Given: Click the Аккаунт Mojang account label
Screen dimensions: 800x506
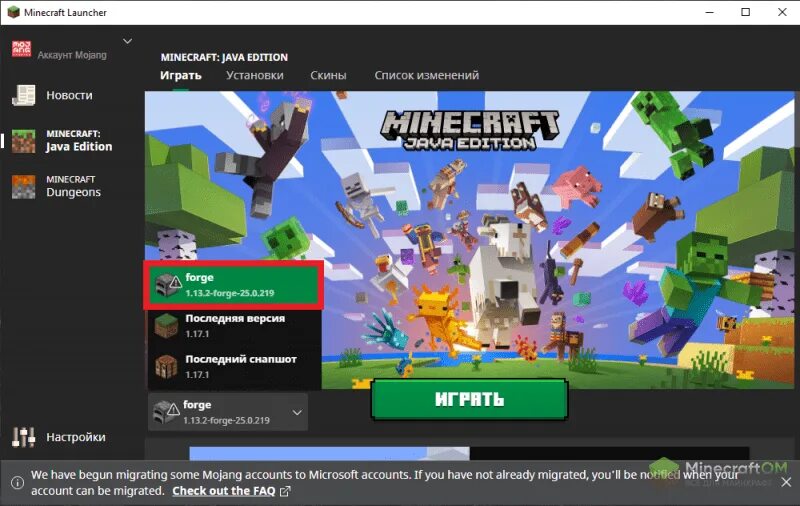Looking at the screenshot, I should [x=72, y=55].
